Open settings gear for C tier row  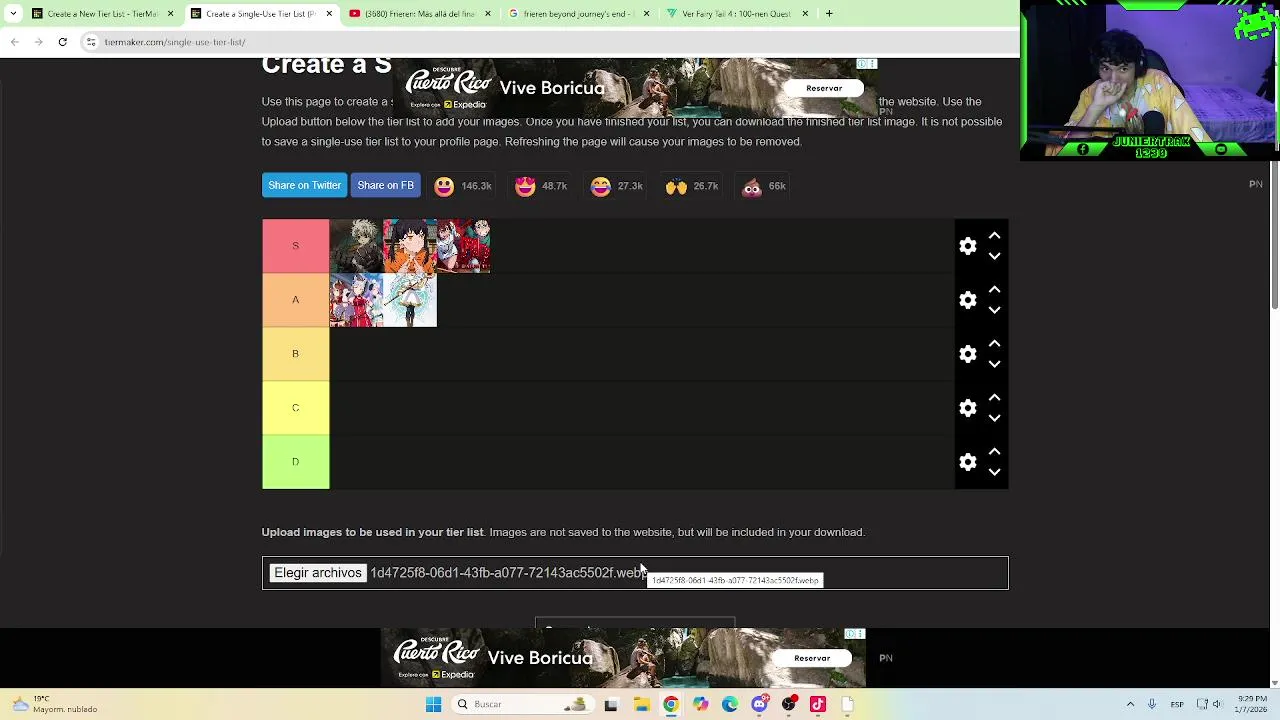(967, 408)
